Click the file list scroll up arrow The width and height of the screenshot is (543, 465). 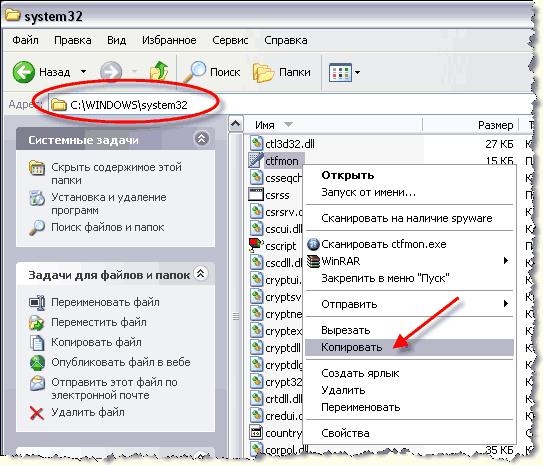(x=235, y=124)
